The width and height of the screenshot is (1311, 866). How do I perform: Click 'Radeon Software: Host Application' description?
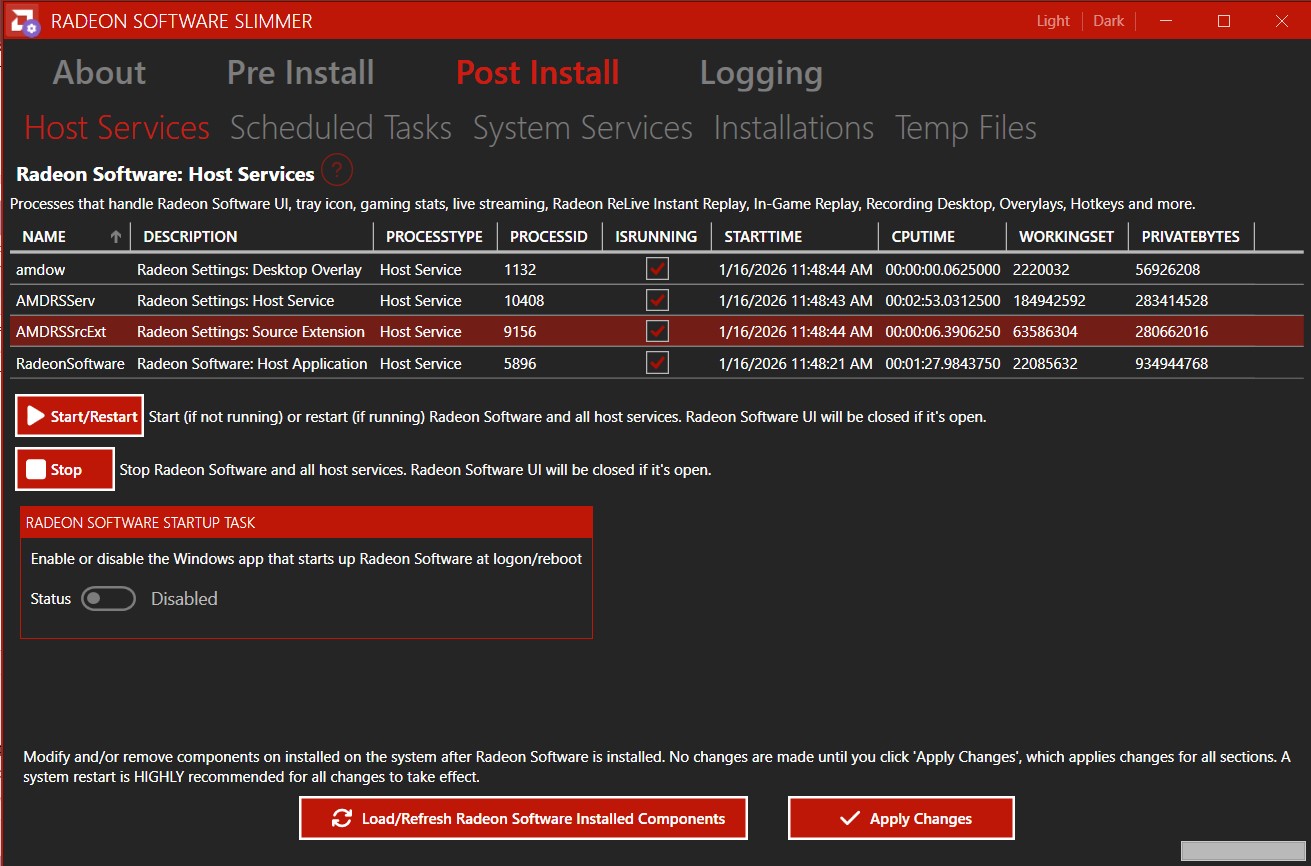[x=252, y=364]
